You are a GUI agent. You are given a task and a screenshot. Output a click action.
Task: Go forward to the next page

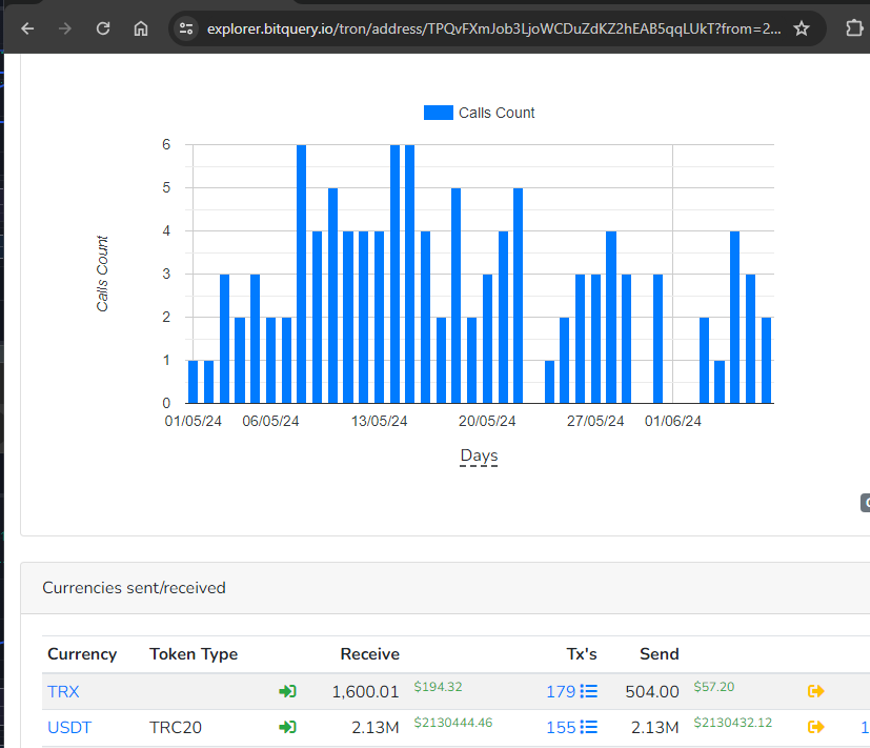65,28
